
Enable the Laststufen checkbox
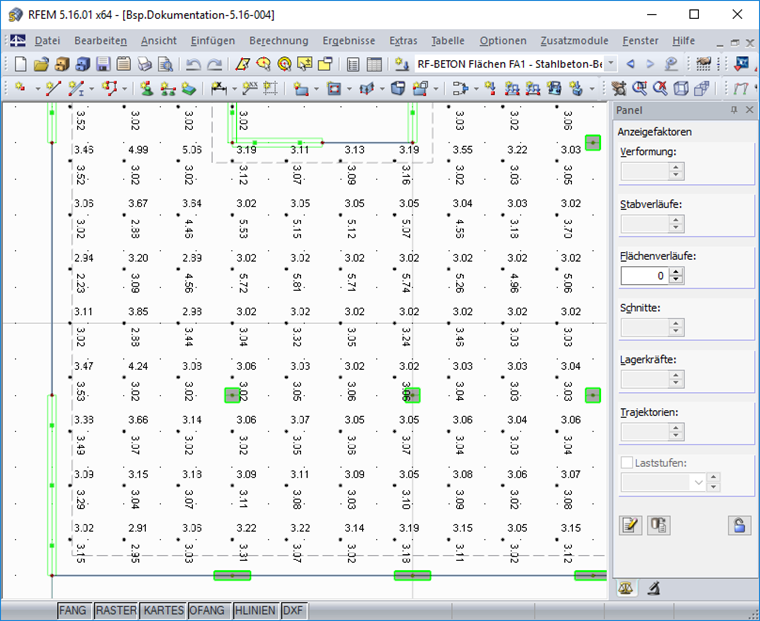coord(627,462)
